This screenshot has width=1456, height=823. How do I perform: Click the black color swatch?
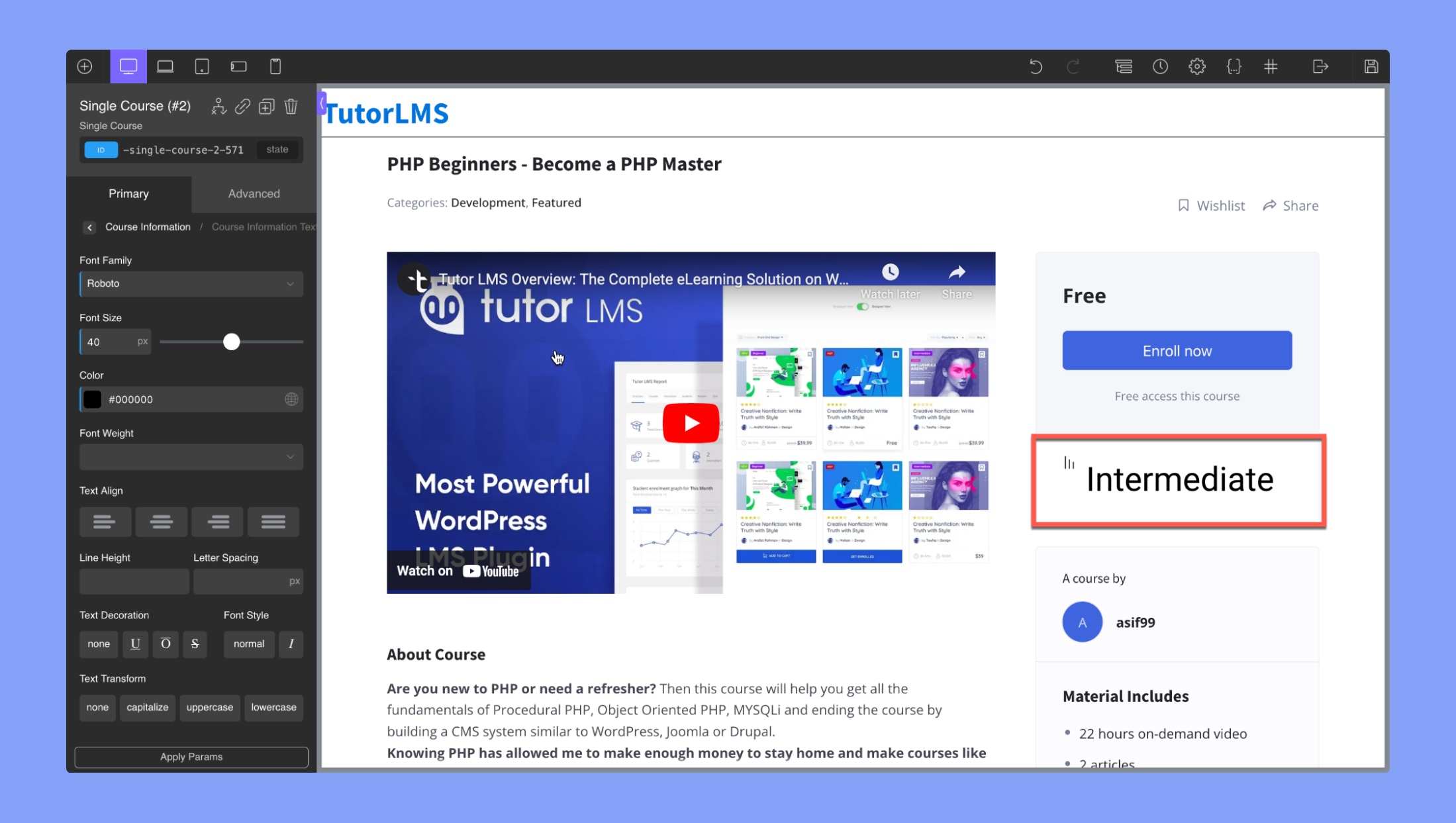tap(93, 399)
